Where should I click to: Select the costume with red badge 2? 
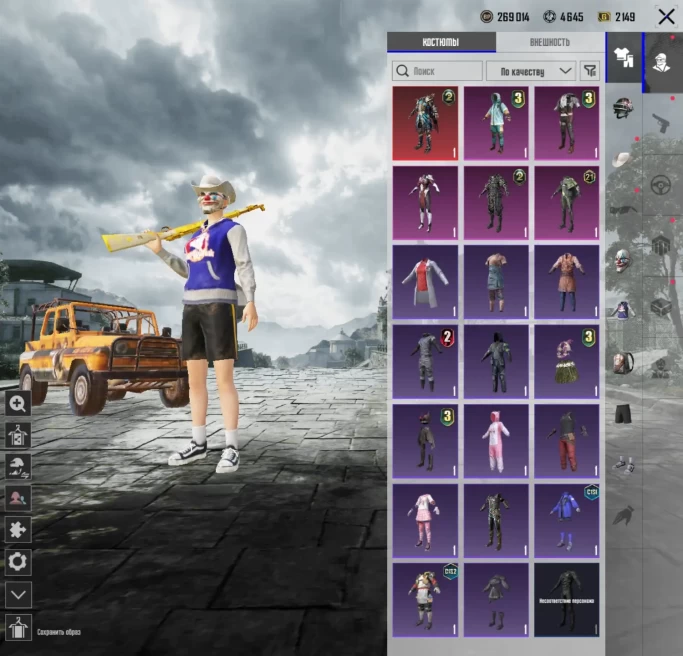coord(425,362)
